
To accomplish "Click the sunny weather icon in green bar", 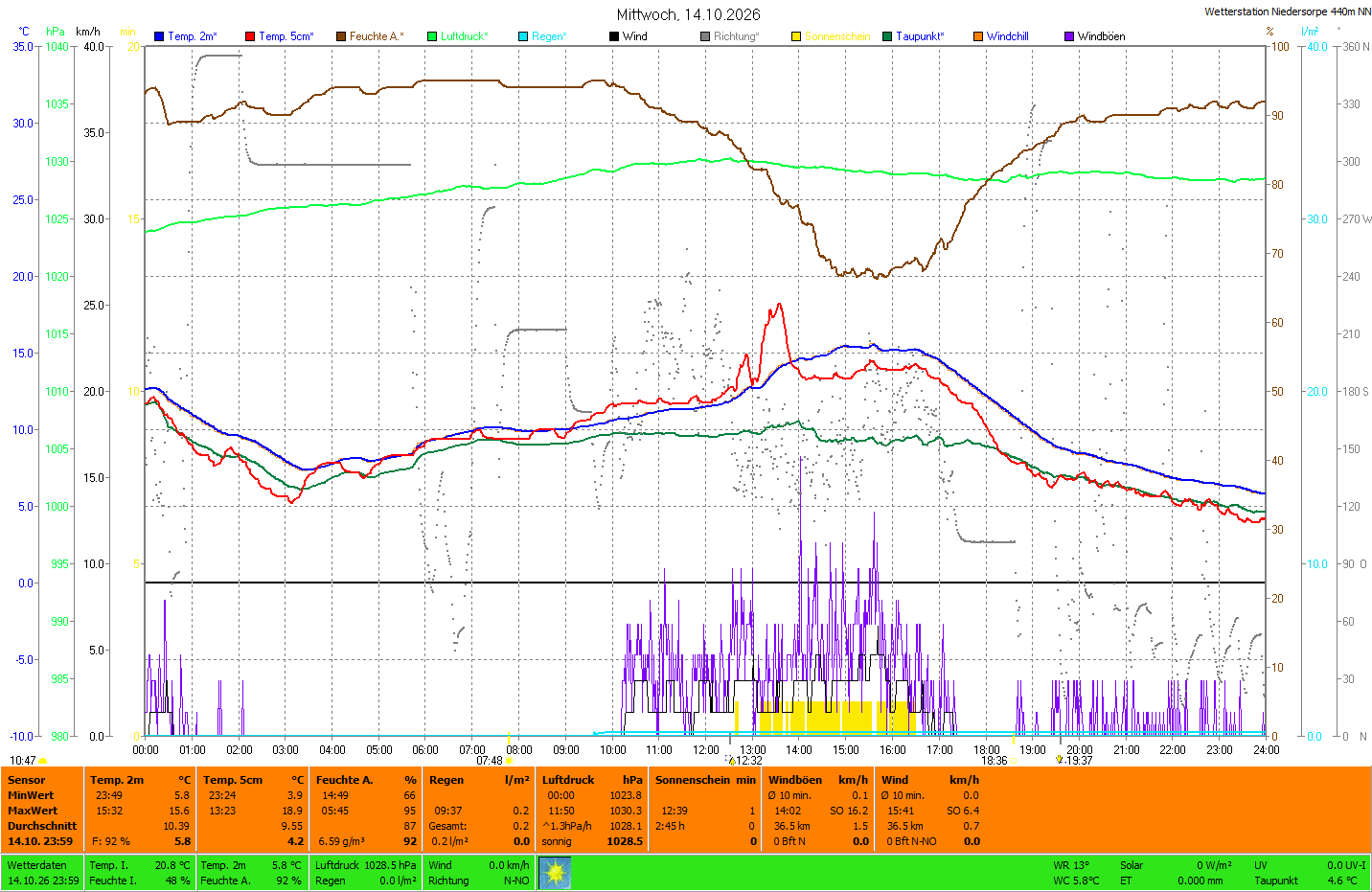I will (x=555, y=873).
